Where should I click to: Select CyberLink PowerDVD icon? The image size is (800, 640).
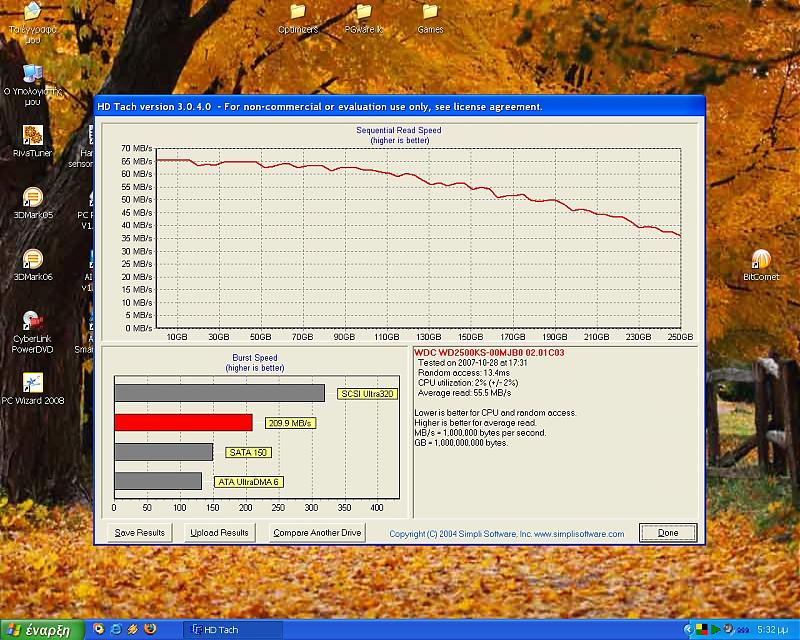pos(33,332)
